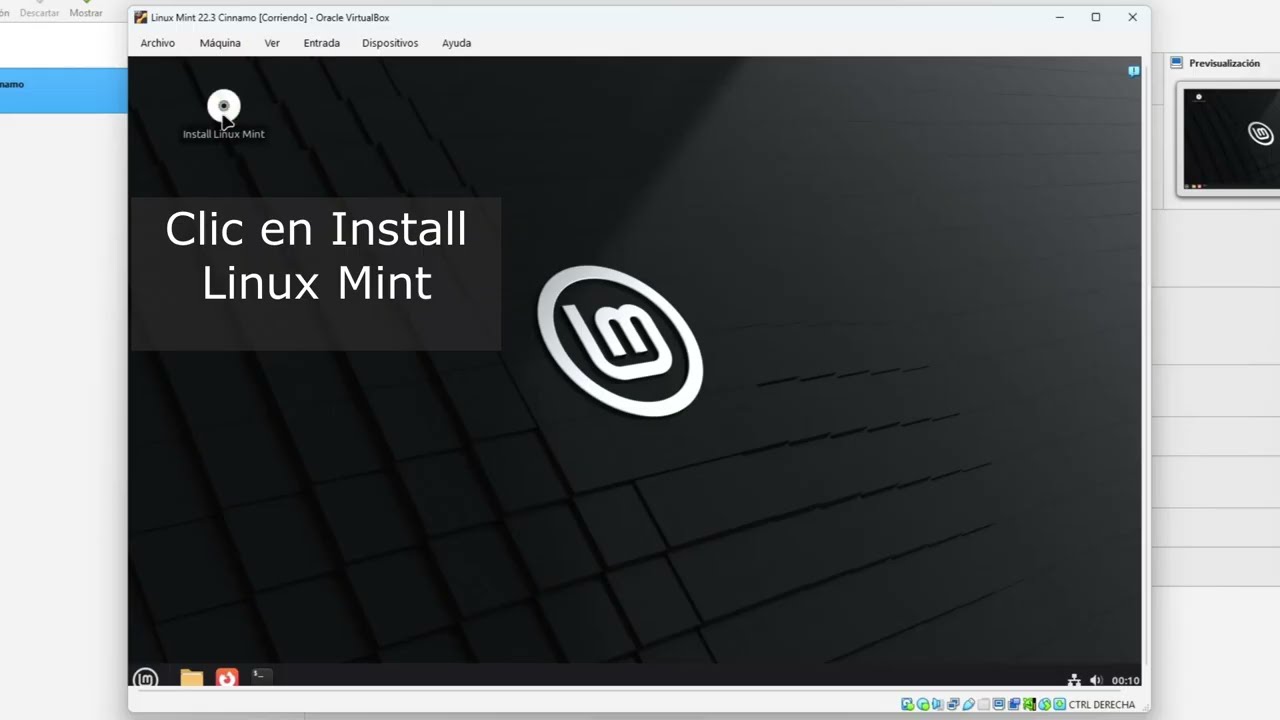The width and height of the screenshot is (1280, 720).
Task: Open the Ver menu
Action: pos(272,43)
